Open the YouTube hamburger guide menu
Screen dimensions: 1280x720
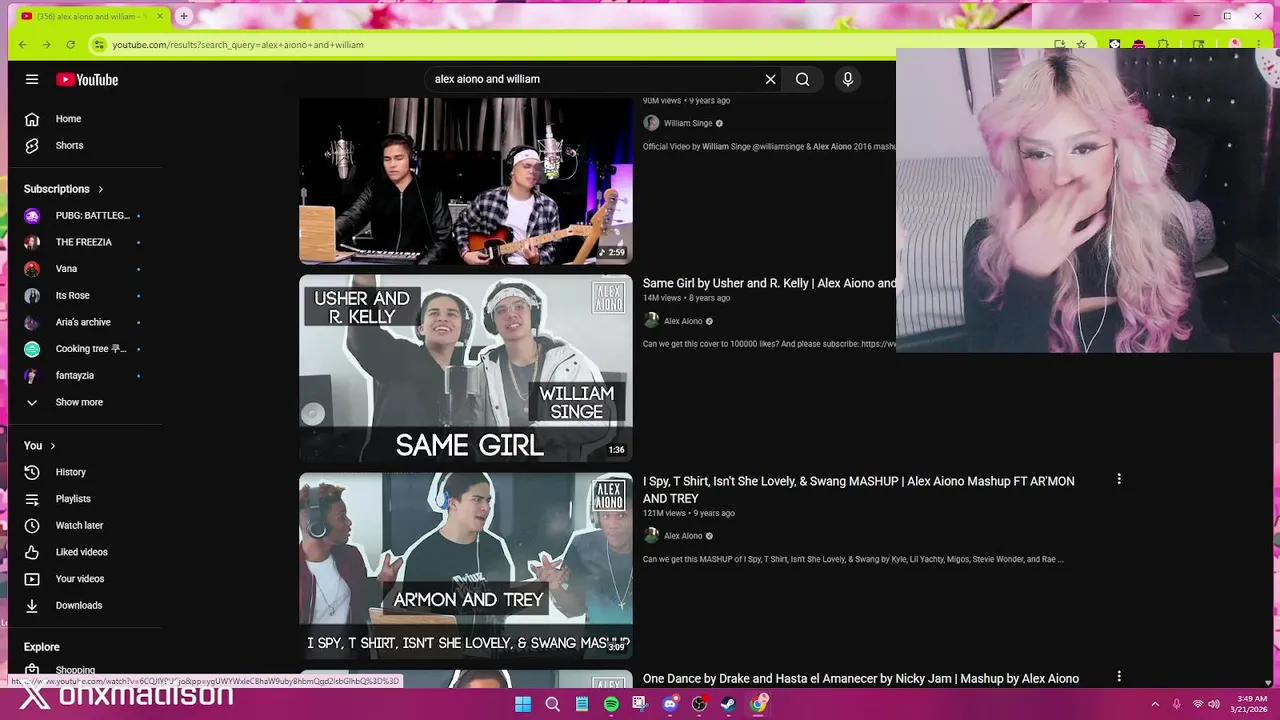(x=32, y=79)
